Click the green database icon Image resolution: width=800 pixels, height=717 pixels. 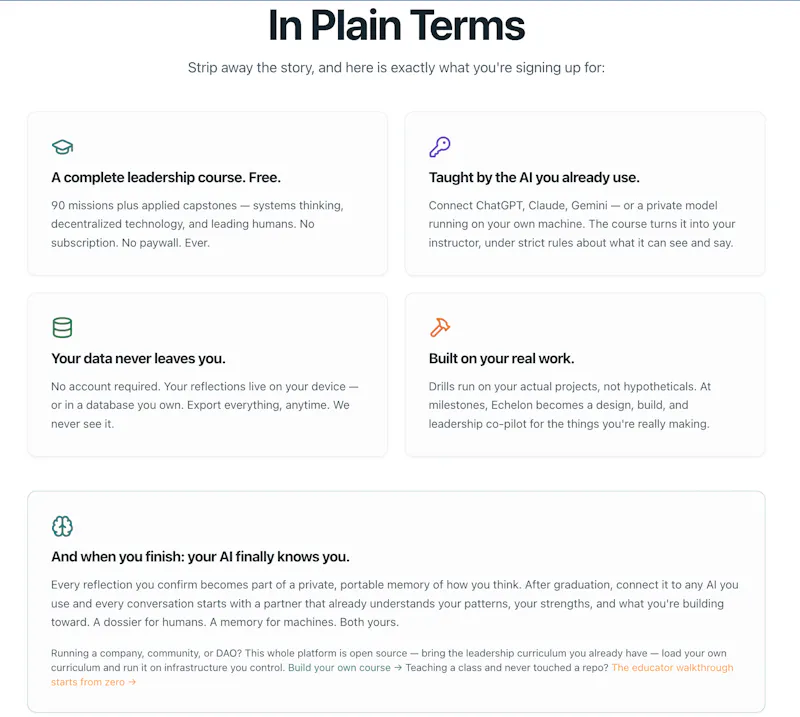(x=62, y=328)
